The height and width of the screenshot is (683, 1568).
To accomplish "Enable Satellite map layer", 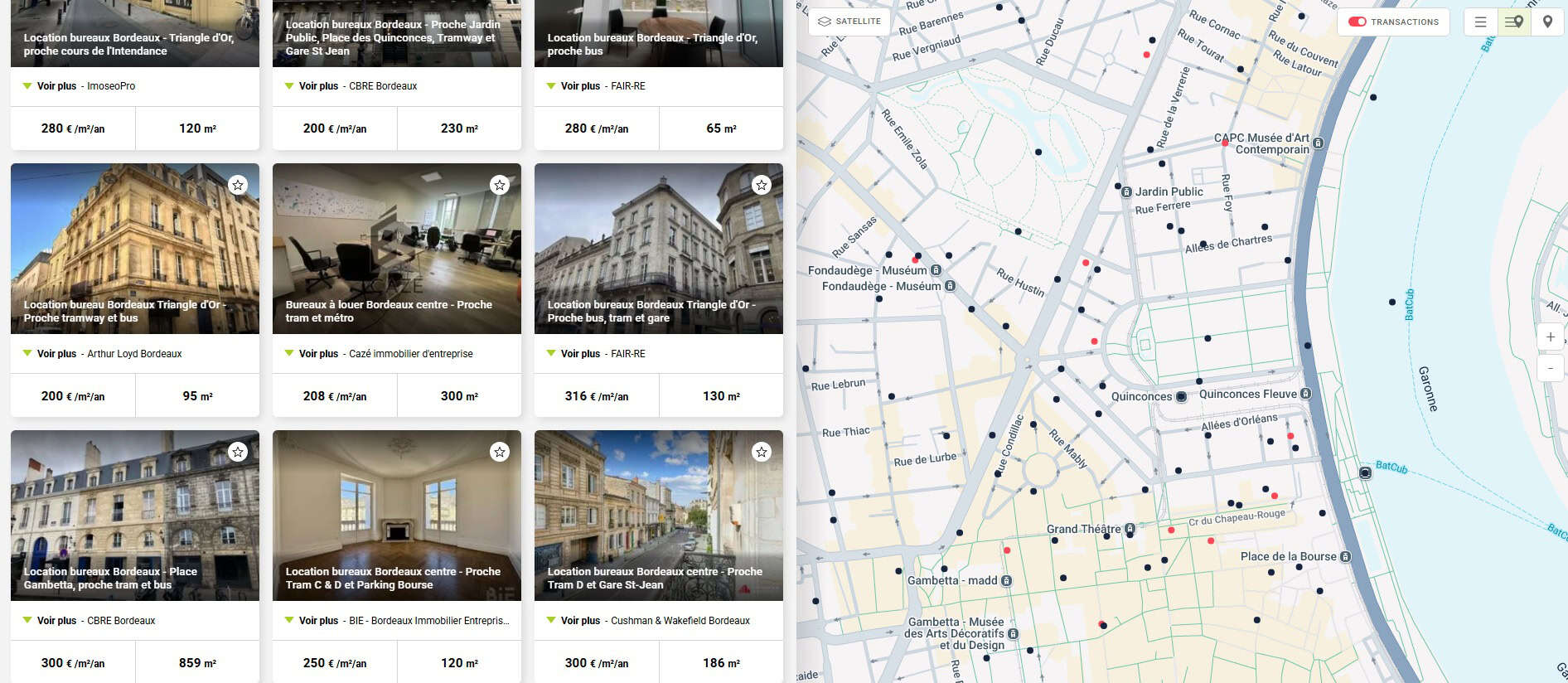I will coord(849,22).
